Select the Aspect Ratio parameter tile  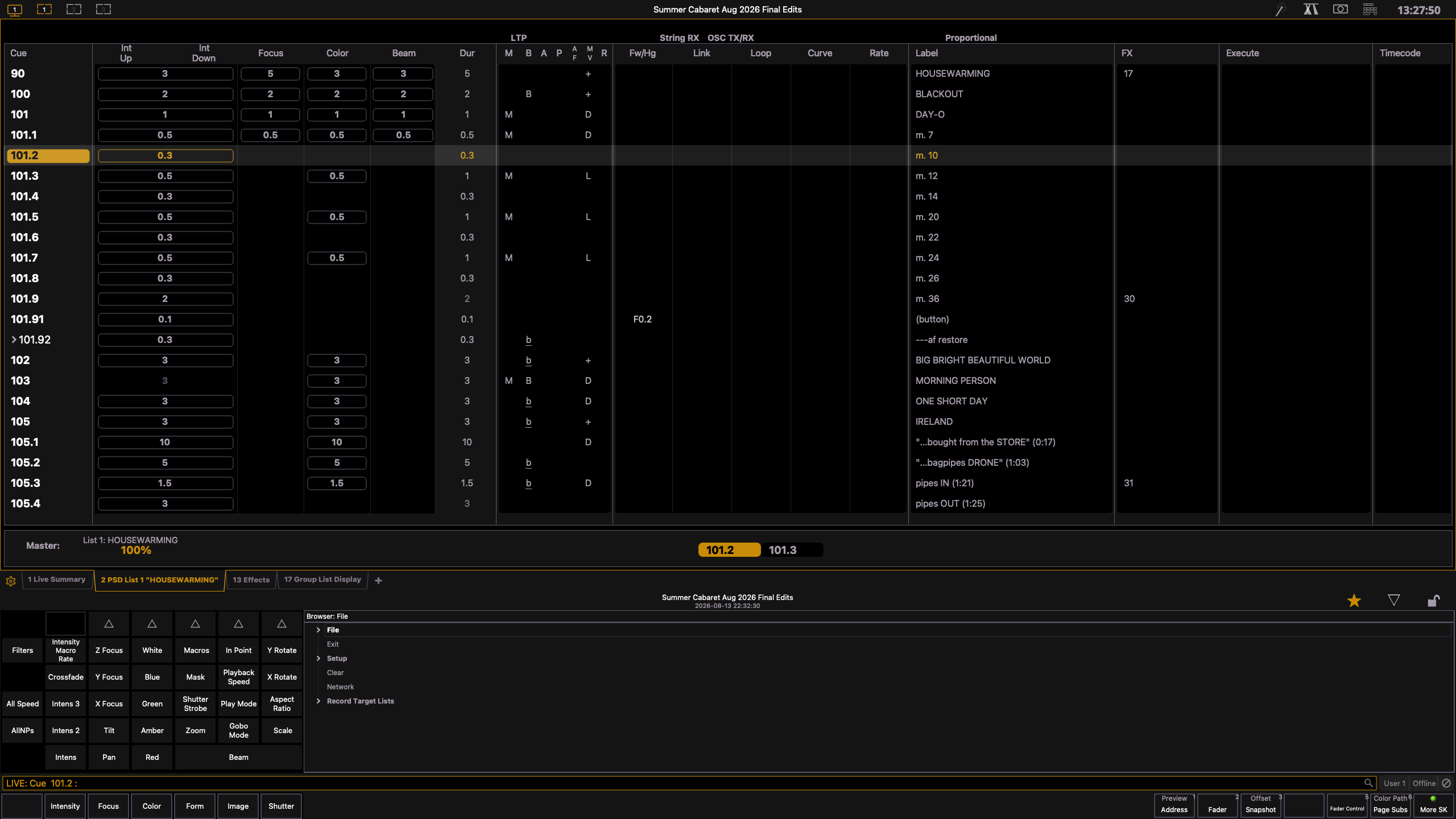(x=282, y=704)
